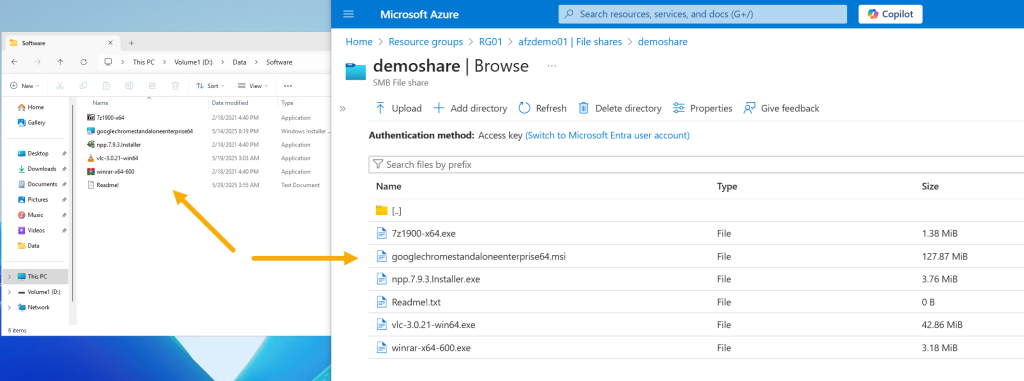
Task: Expand This PC in navigation tree
Action: point(9,276)
